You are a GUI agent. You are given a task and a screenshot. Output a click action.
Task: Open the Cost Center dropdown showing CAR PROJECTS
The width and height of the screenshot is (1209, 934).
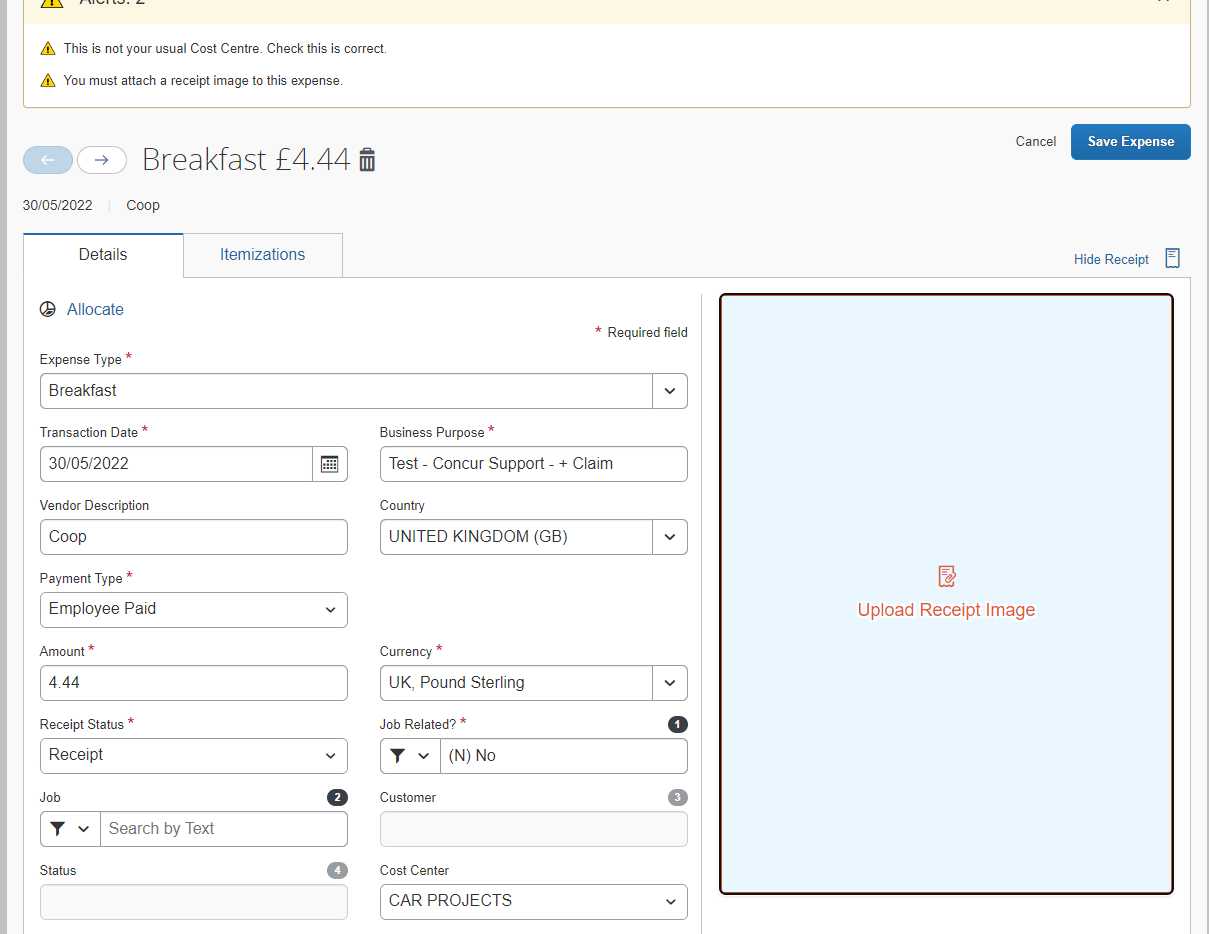669,902
